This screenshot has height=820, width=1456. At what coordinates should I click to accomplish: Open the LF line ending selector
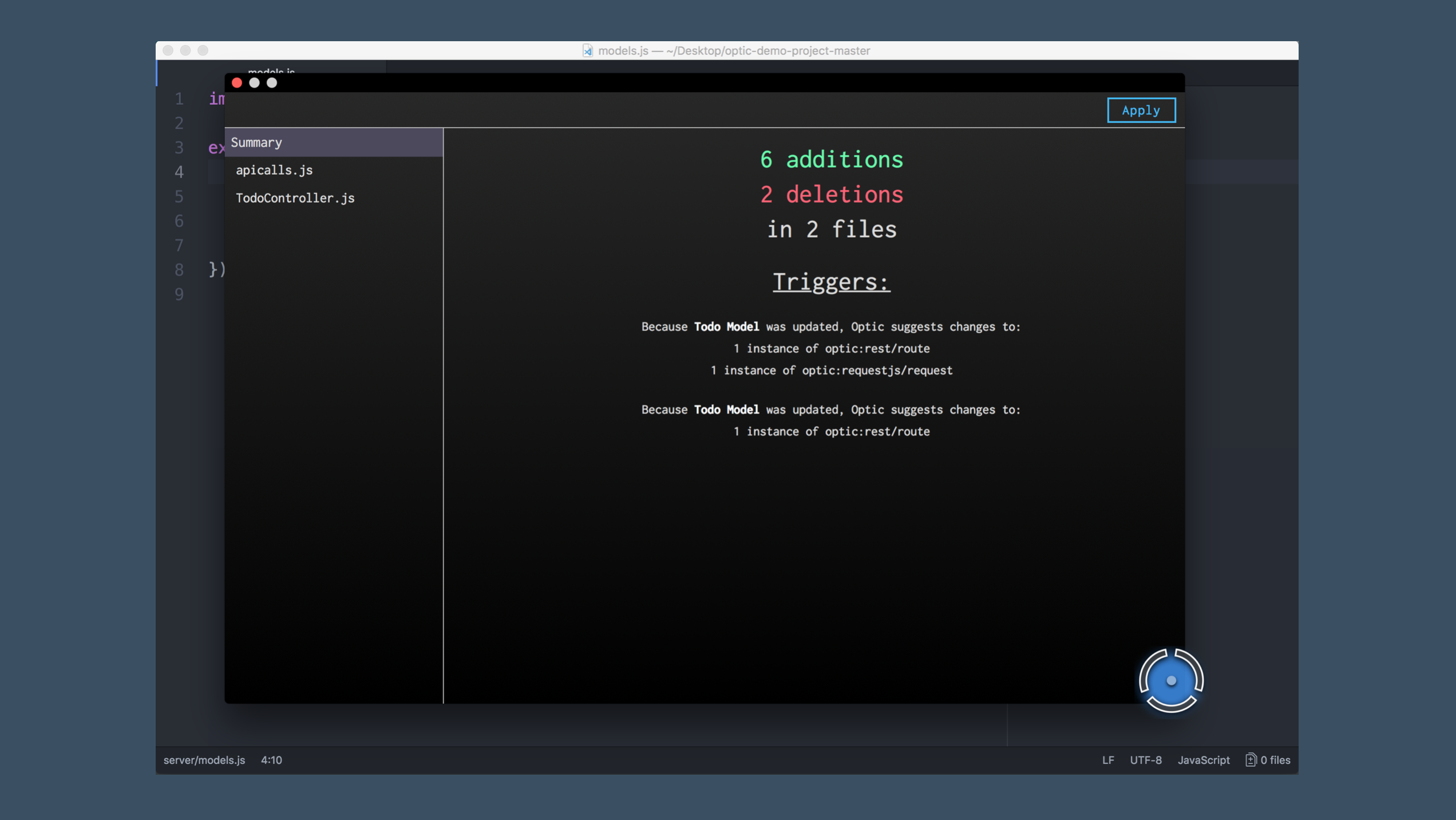[x=1108, y=760]
